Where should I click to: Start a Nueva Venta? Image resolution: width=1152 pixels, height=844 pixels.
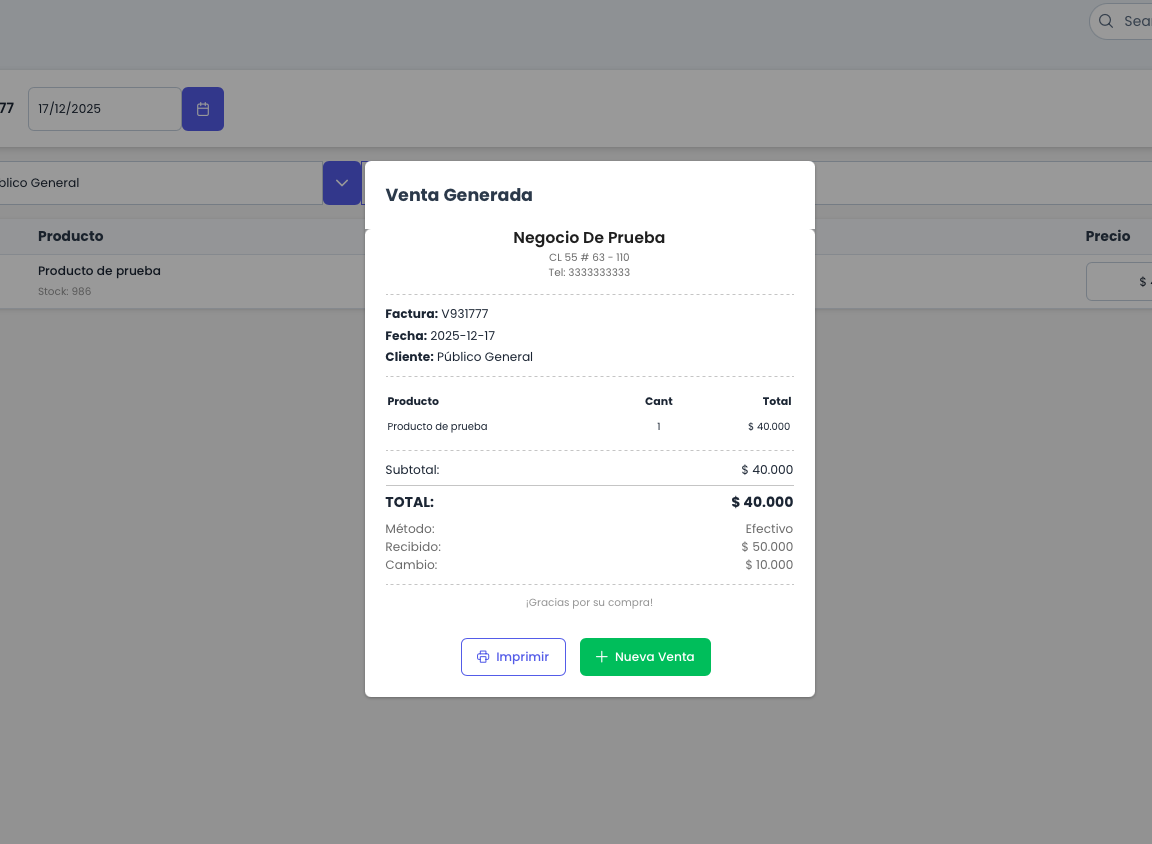click(645, 657)
